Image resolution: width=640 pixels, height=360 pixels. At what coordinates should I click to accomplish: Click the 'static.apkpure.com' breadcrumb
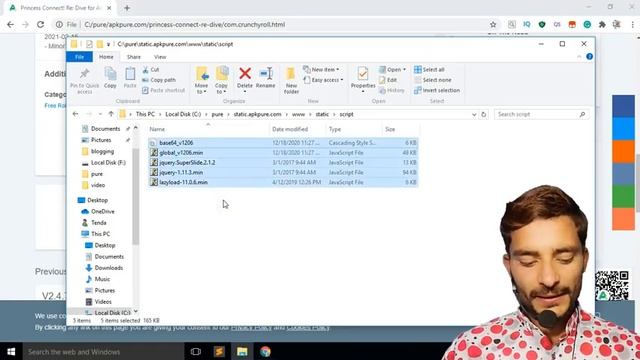[257, 115]
